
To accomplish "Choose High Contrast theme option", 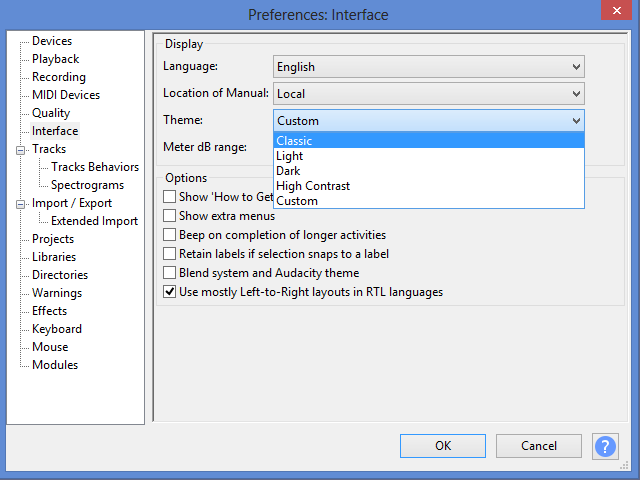I will coord(312,186).
